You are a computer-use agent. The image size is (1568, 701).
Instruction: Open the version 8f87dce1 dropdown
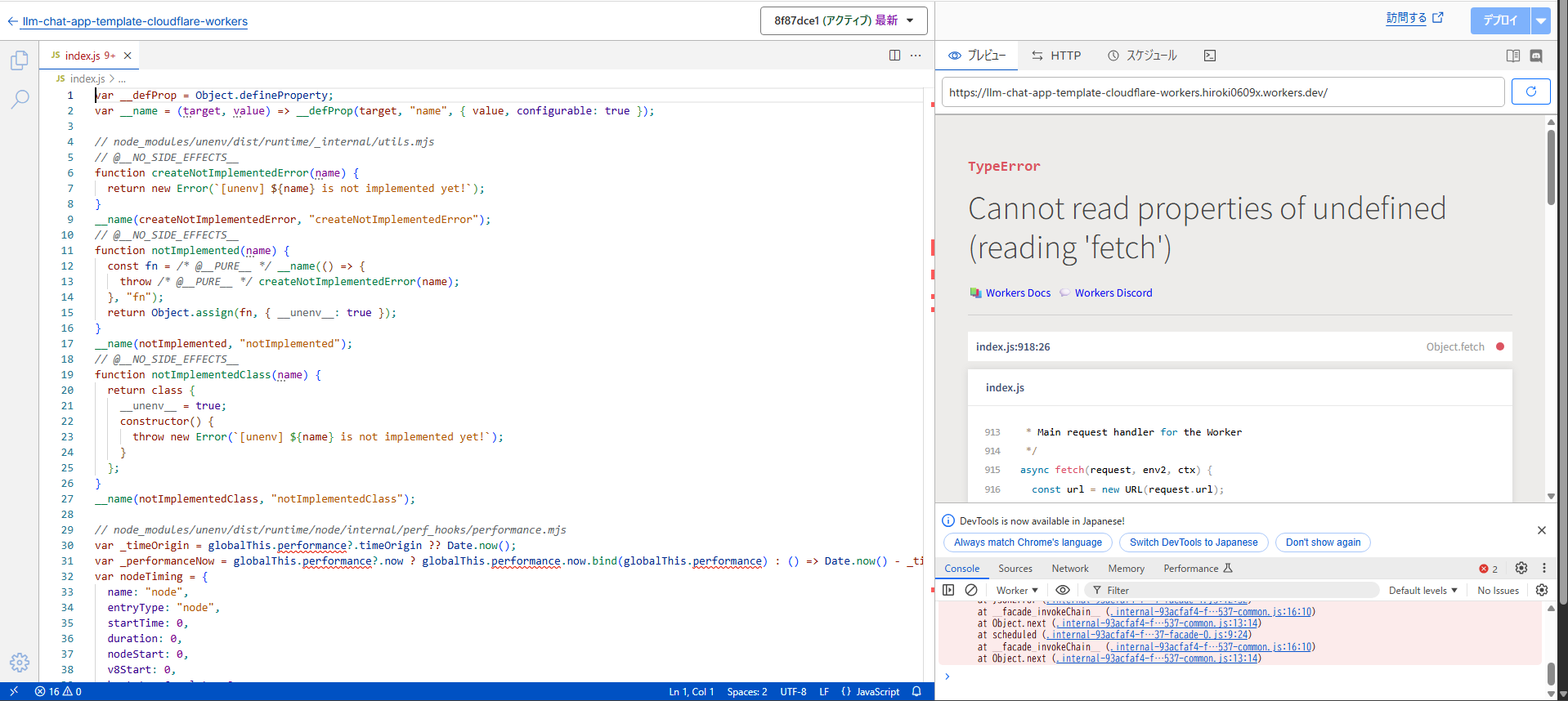coord(844,20)
